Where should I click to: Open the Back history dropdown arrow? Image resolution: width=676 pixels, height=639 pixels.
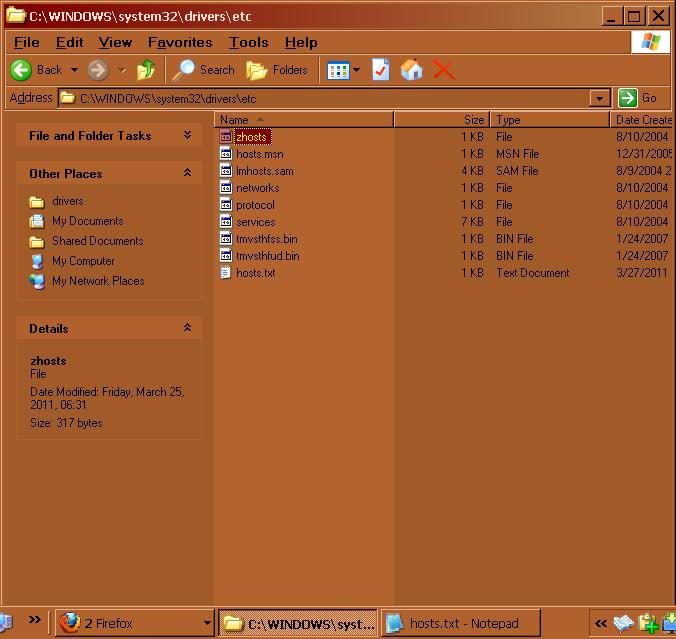click(x=75, y=70)
